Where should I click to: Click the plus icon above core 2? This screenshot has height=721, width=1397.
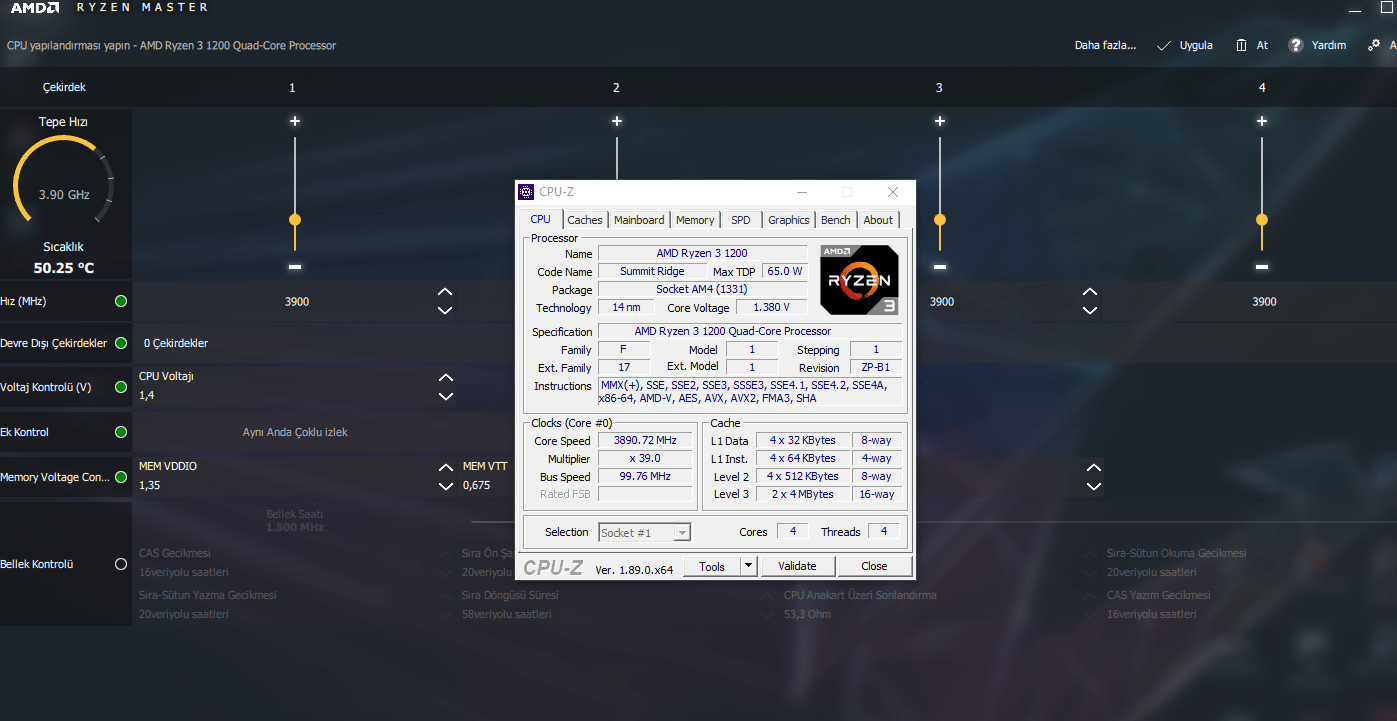(617, 121)
